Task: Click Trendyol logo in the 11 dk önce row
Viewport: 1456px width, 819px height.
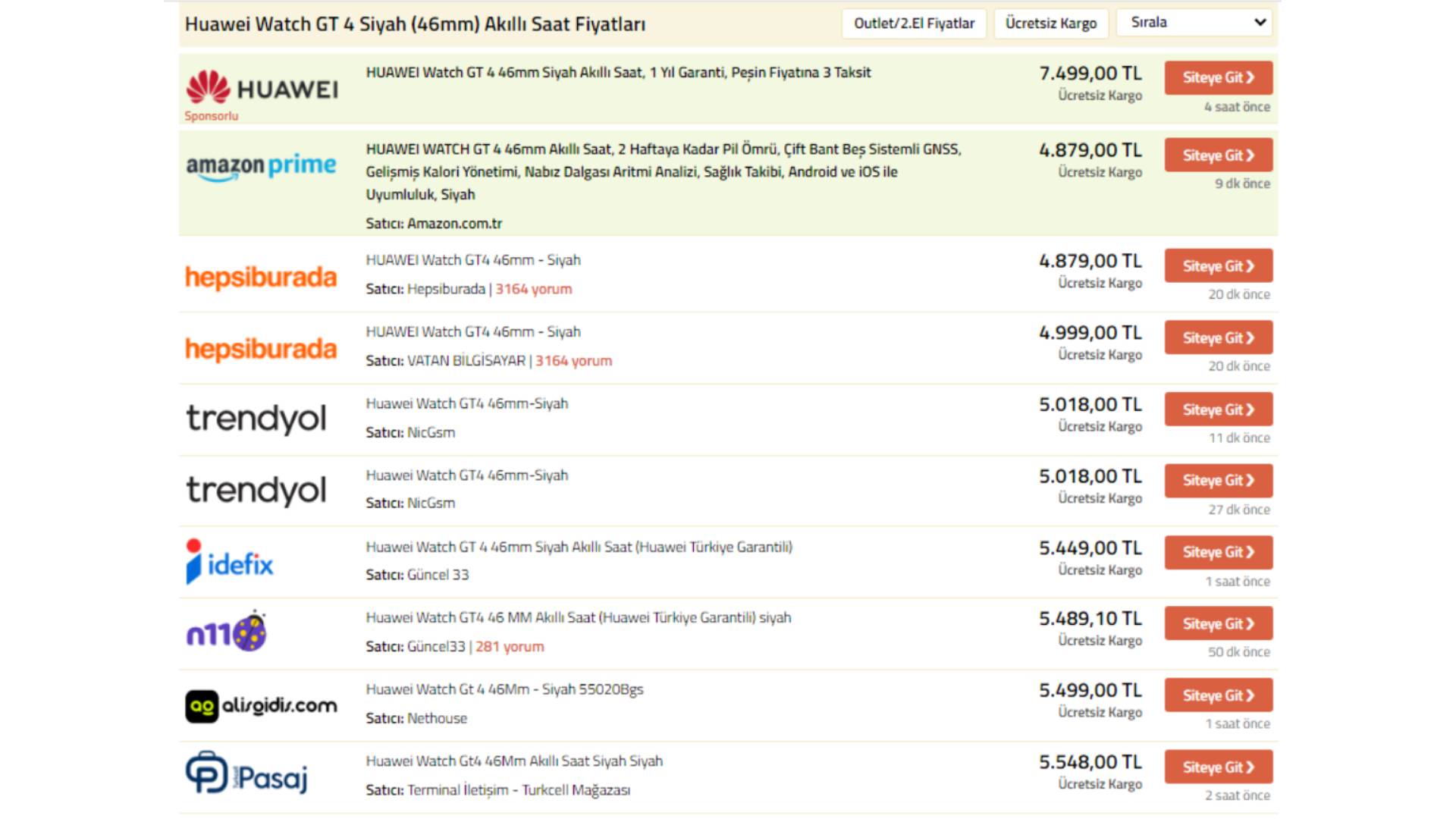Action: click(x=256, y=419)
